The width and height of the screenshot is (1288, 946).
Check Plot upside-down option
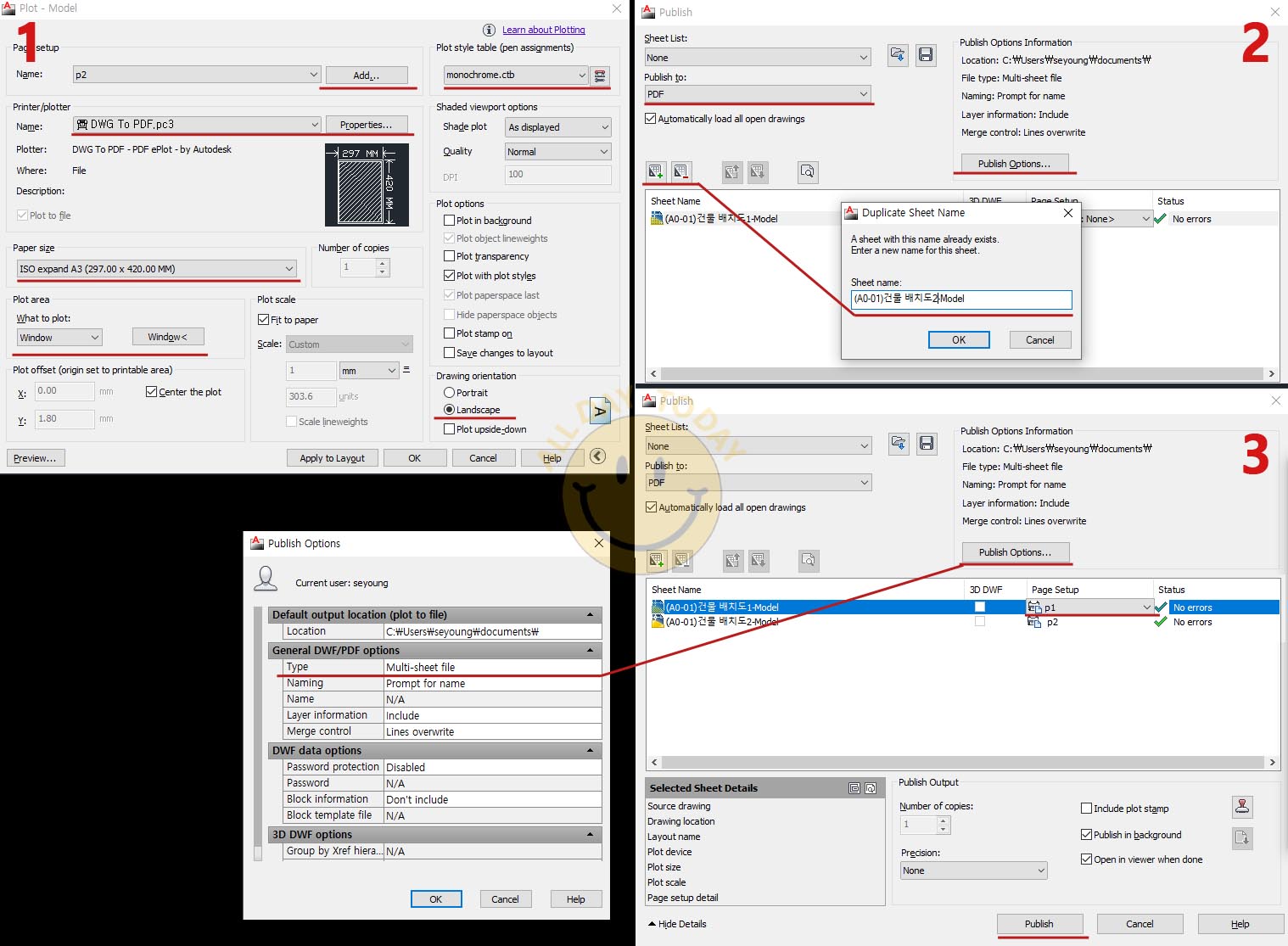[450, 429]
